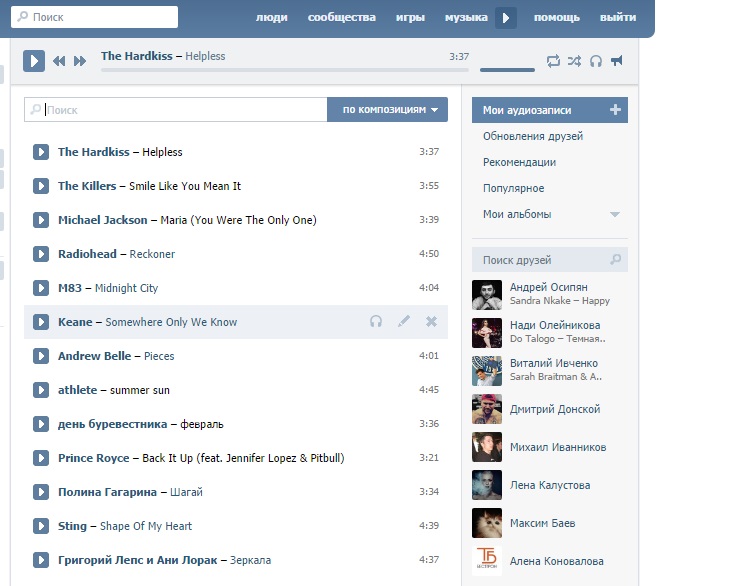Screen dimensions: 754x586
Task: Click Sting artist name
Action: (72, 526)
